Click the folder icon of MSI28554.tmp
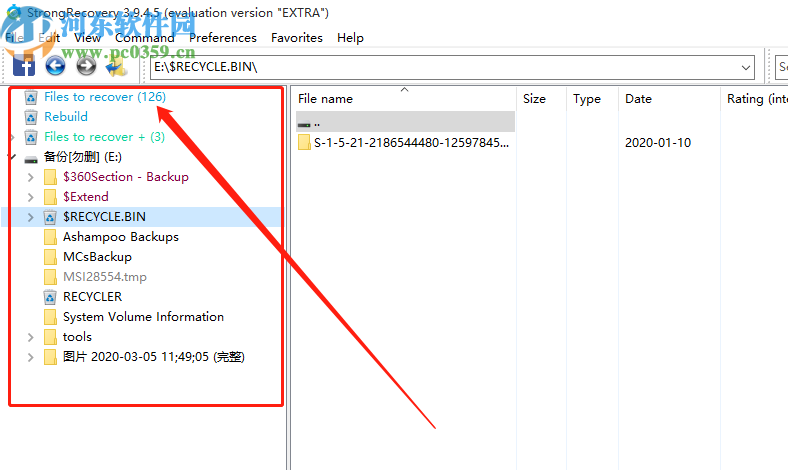Image resolution: width=788 pixels, height=470 pixels. 50,277
